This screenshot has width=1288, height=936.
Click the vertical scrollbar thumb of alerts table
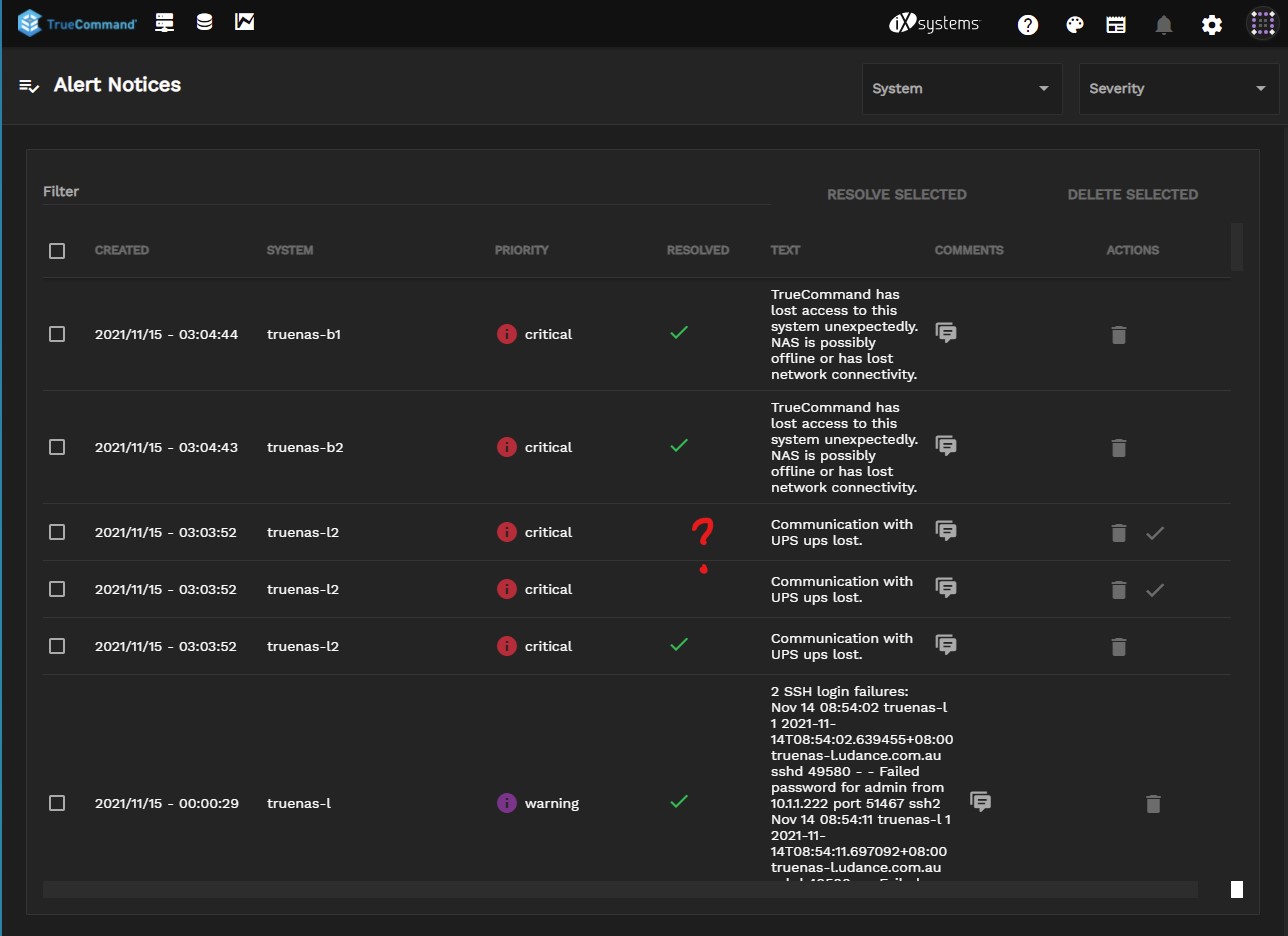(x=1237, y=246)
